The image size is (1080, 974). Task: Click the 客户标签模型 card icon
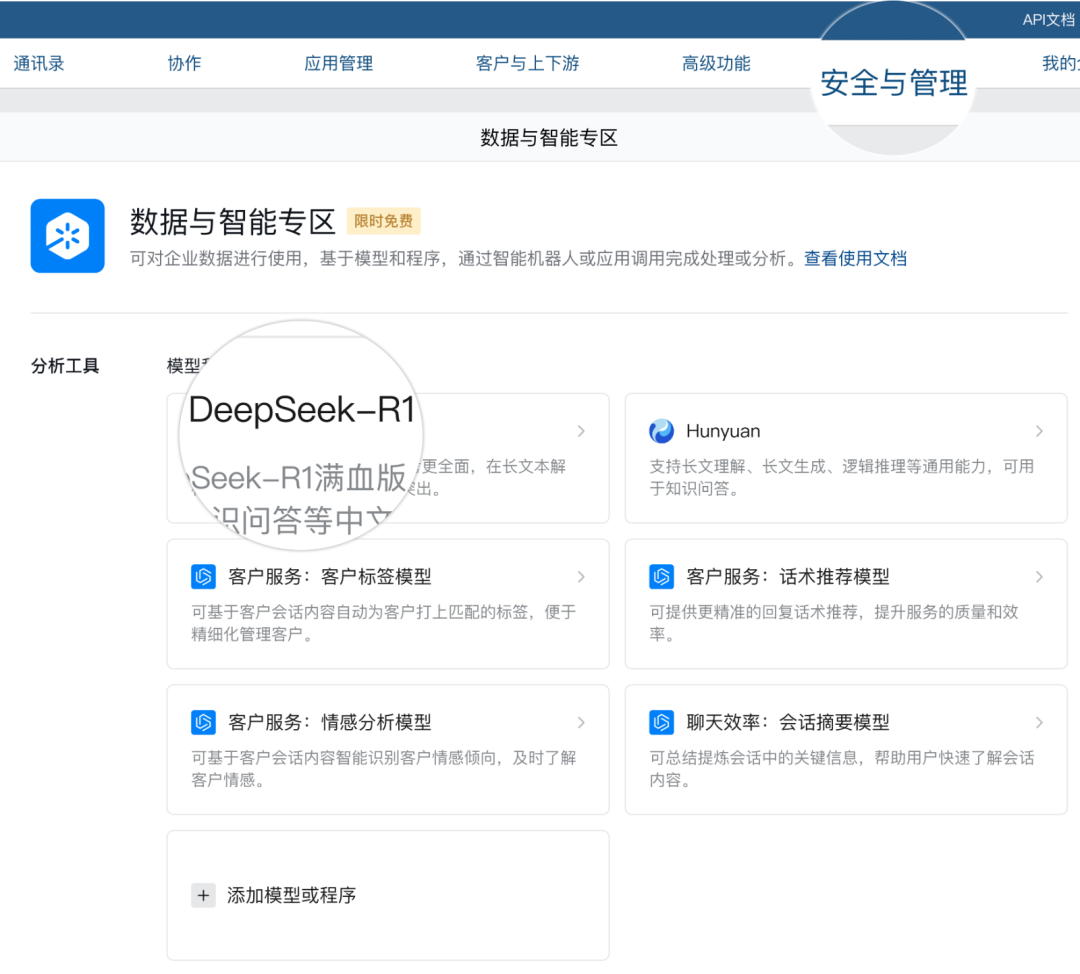click(x=203, y=577)
